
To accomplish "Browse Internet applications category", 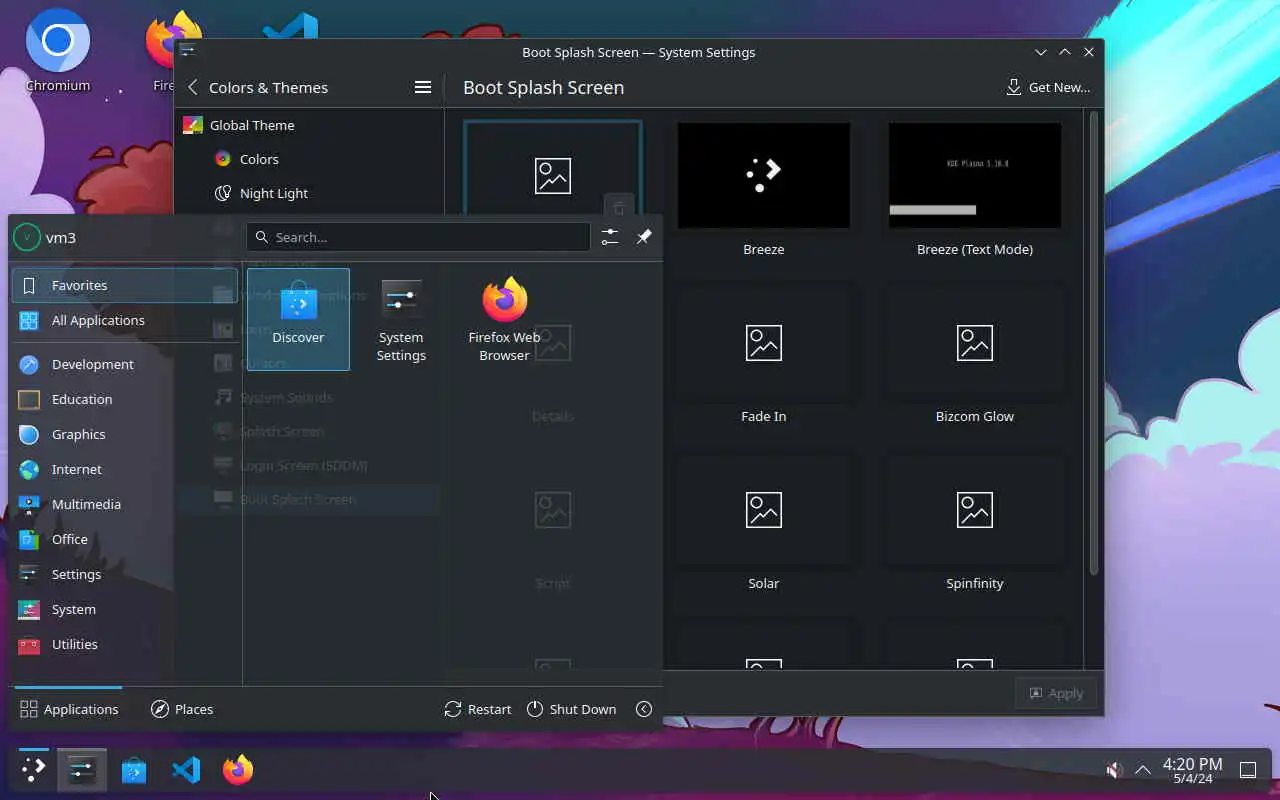I will click(125, 469).
